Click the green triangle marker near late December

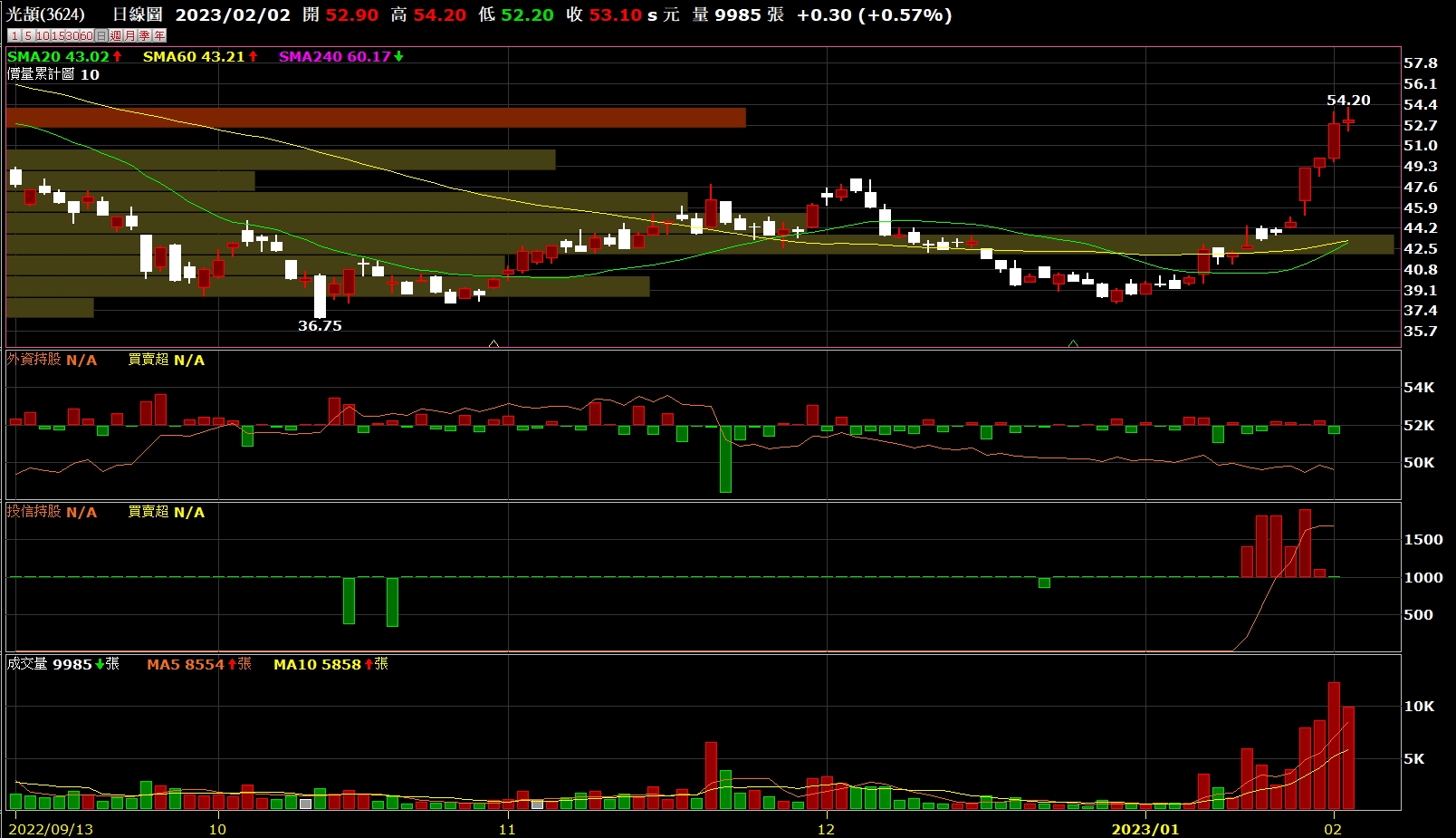1073,343
